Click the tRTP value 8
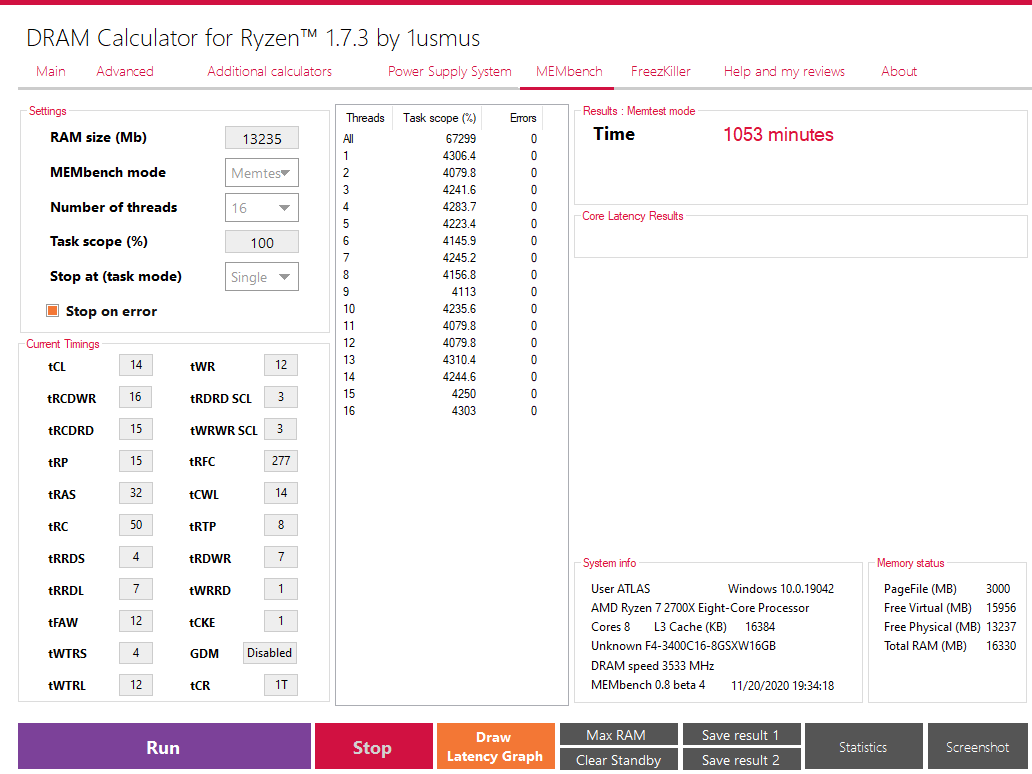The image size is (1032, 774). pos(281,525)
